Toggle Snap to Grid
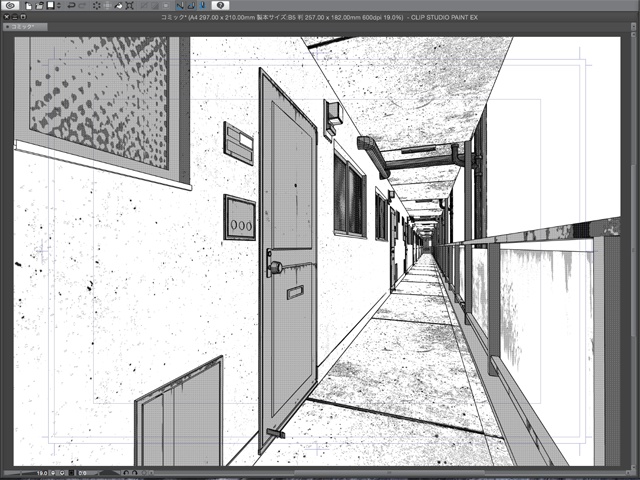This screenshot has height=480, width=640. click(202, 5)
